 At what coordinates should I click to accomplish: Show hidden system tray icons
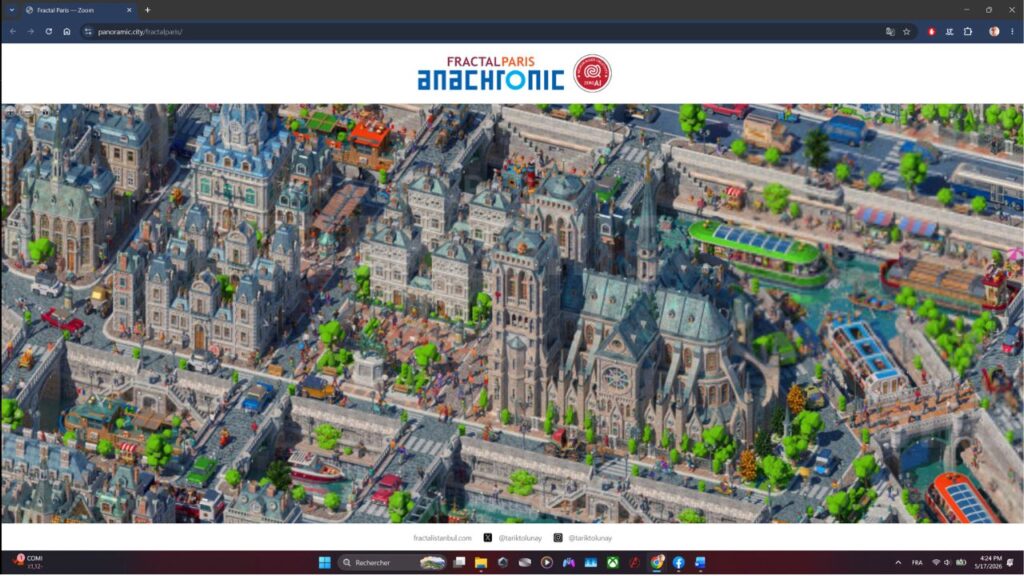pos(898,562)
